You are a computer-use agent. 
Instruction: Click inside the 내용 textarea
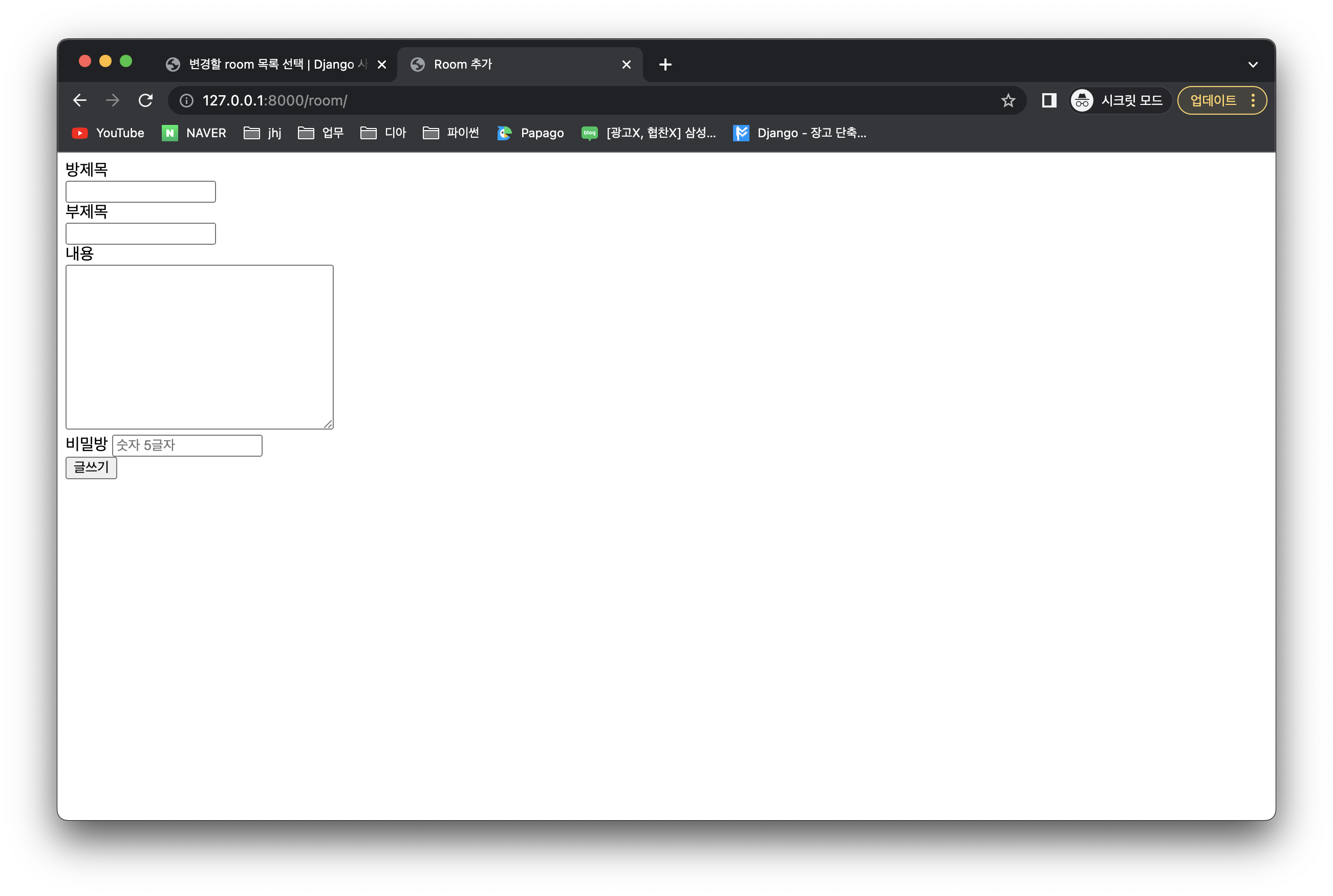[x=200, y=347]
